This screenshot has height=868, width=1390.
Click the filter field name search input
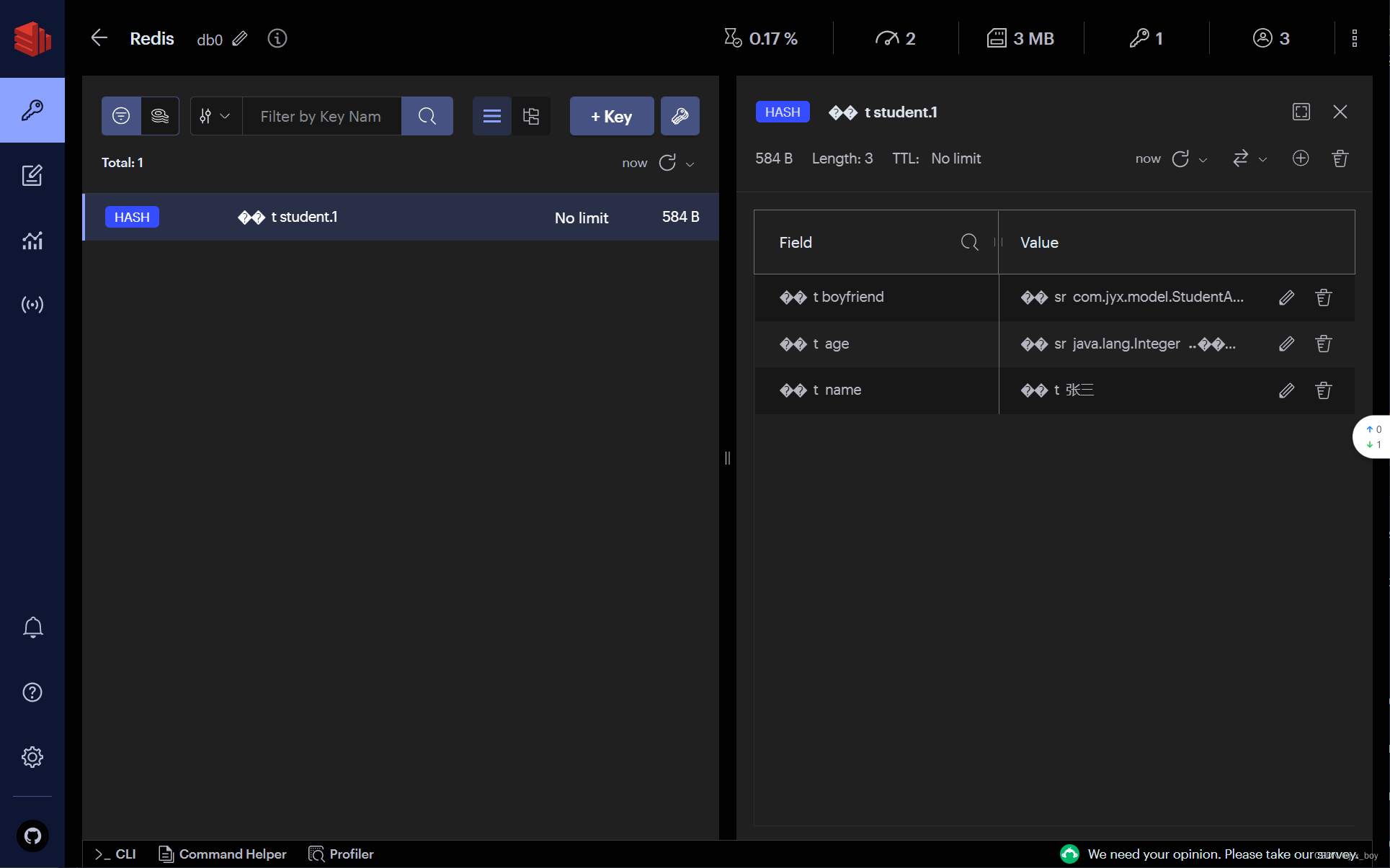(x=967, y=241)
